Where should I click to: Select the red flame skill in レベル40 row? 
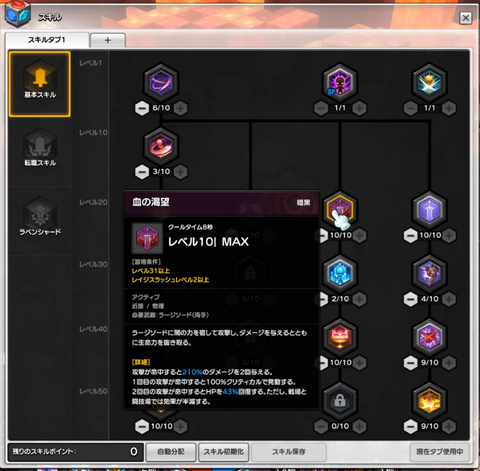click(340, 337)
